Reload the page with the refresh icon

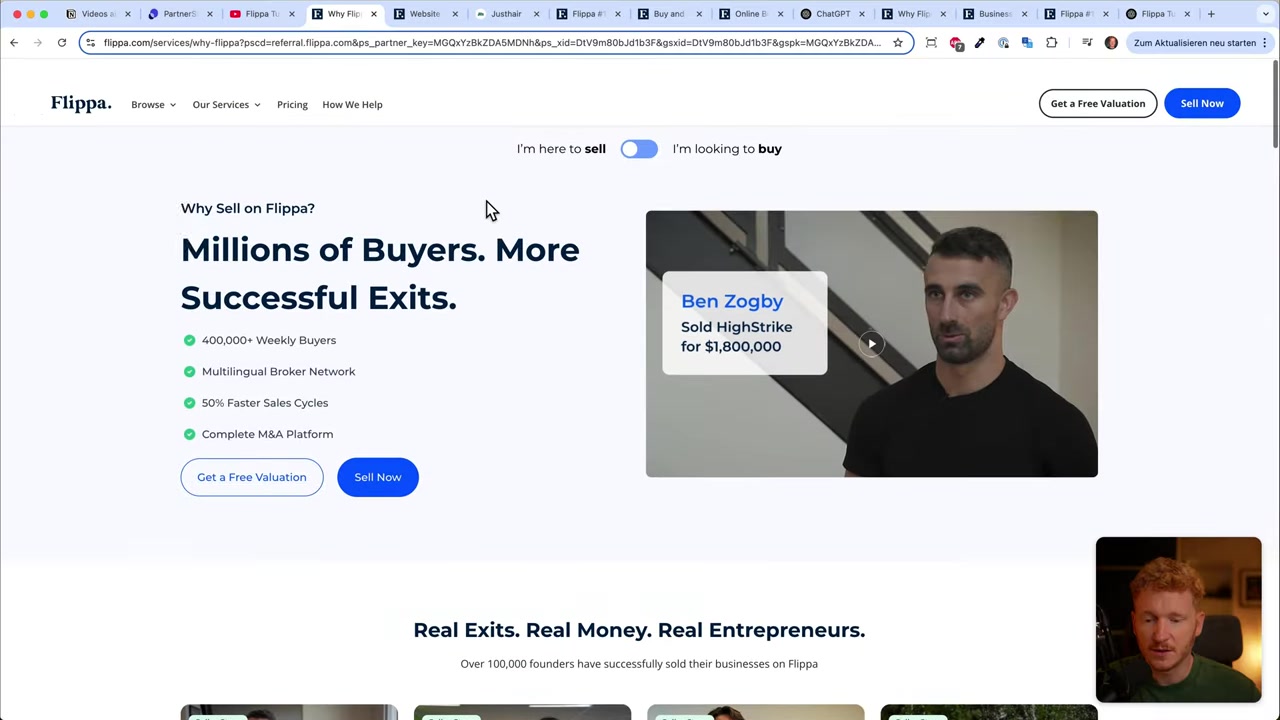point(62,43)
